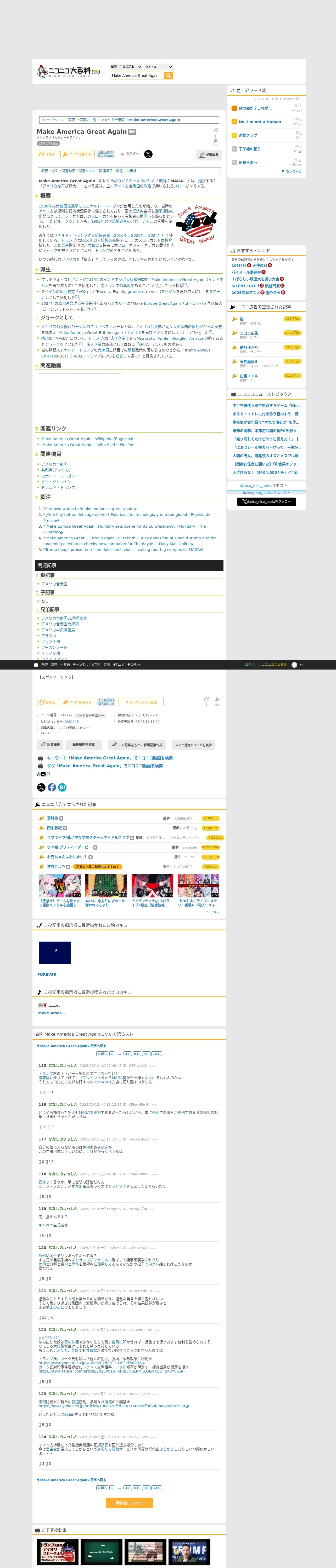Click the lower round X share icon
The width and height of the screenshot is (336, 1568).
click(41, 787)
